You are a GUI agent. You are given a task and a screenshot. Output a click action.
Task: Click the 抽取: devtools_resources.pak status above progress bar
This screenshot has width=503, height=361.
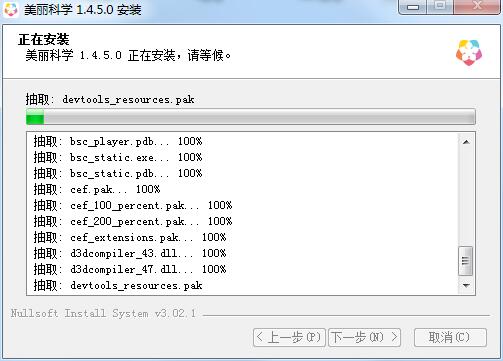[x=110, y=99]
